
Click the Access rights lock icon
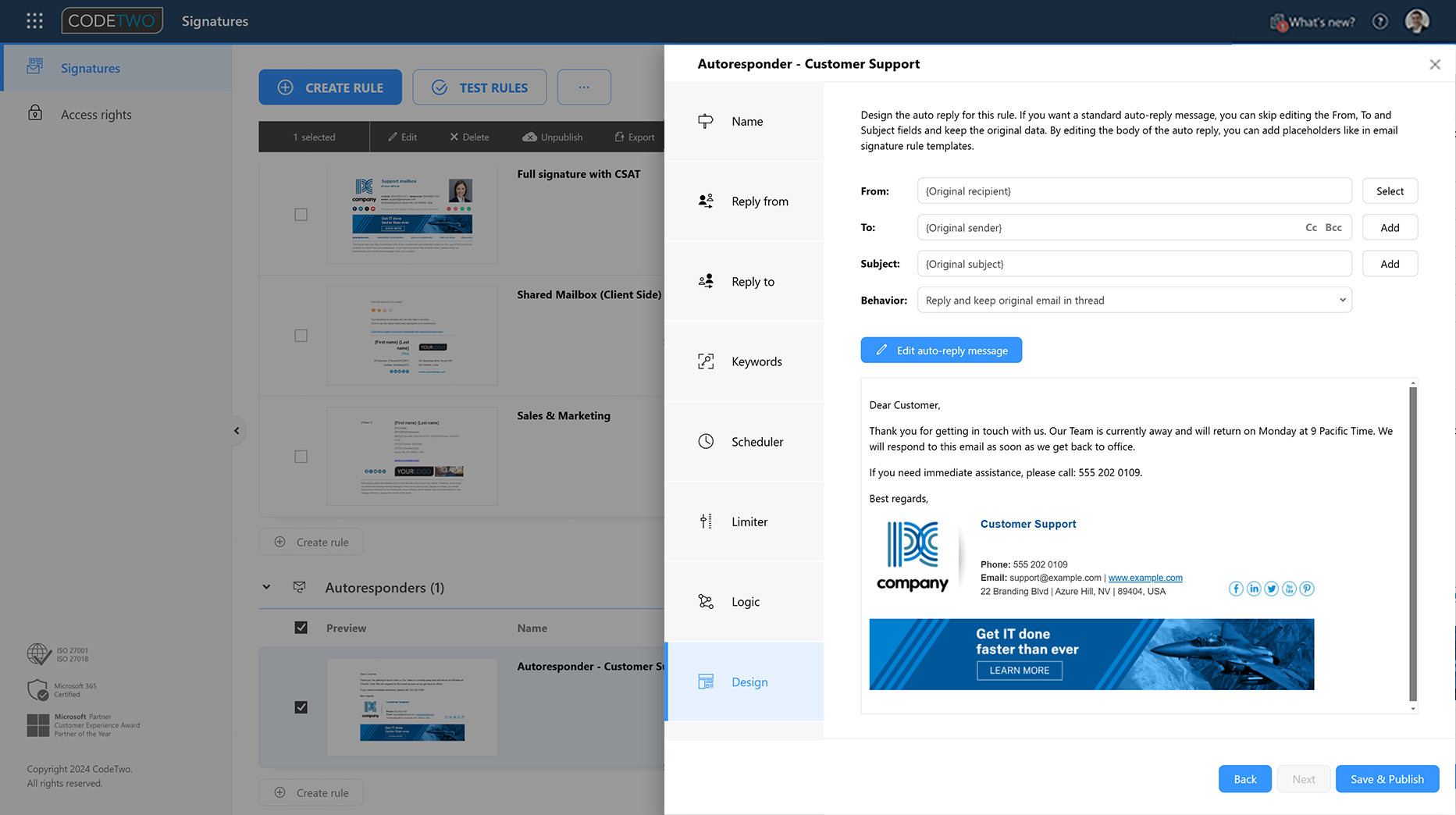click(x=35, y=113)
